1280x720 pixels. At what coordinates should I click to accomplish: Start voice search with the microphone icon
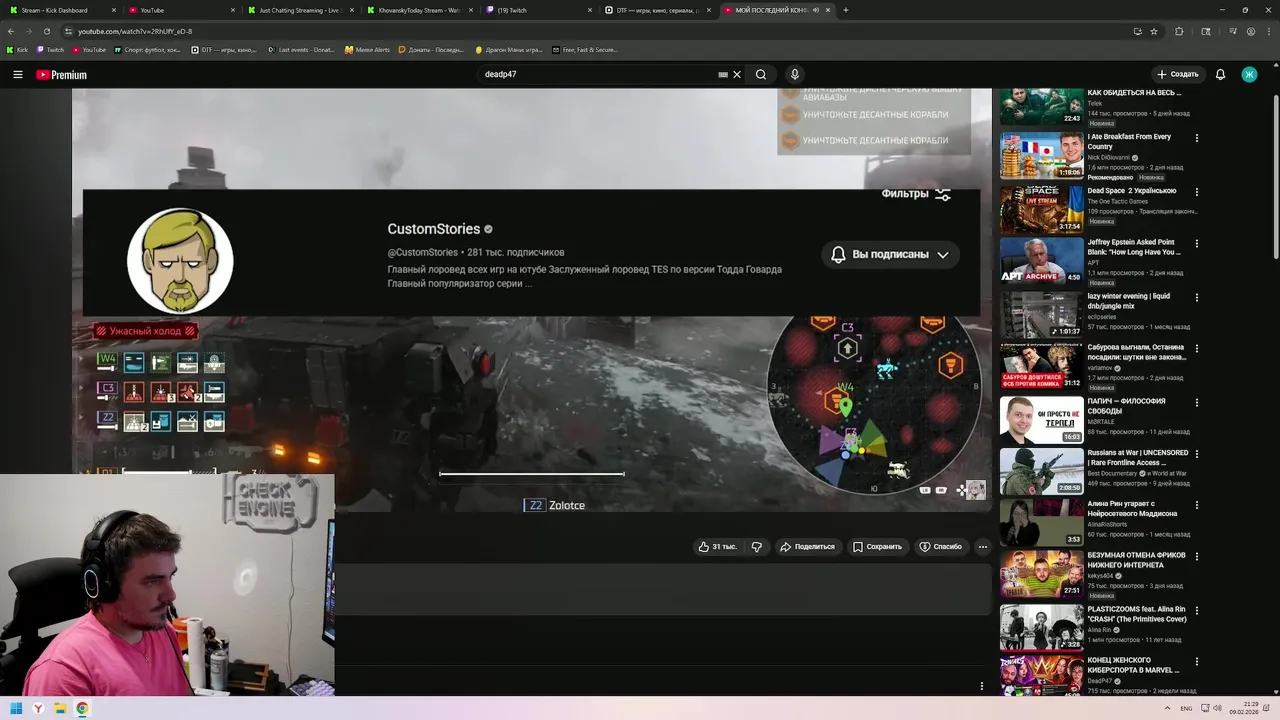[795, 74]
